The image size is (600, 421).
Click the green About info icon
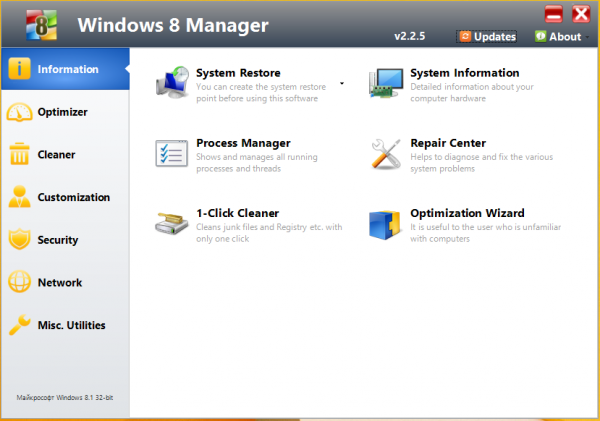540,36
